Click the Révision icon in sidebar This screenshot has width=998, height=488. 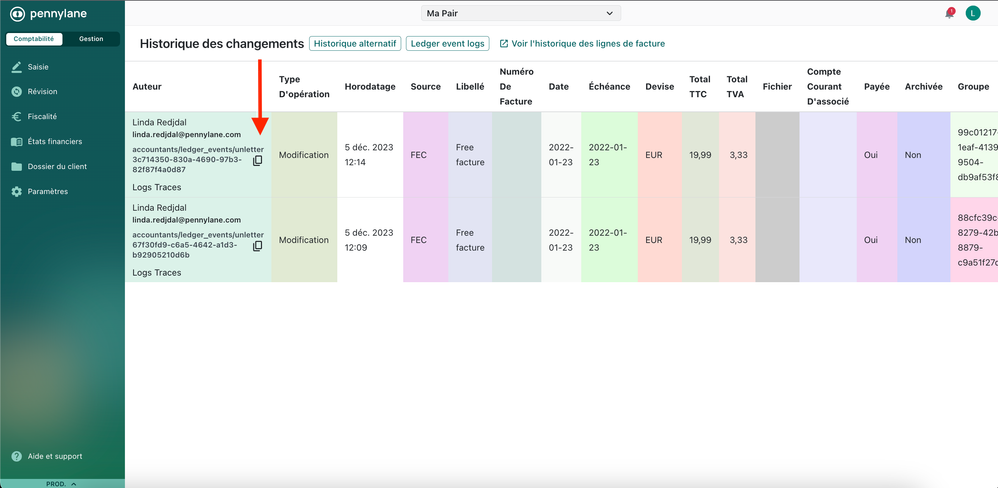(x=17, y=92)
